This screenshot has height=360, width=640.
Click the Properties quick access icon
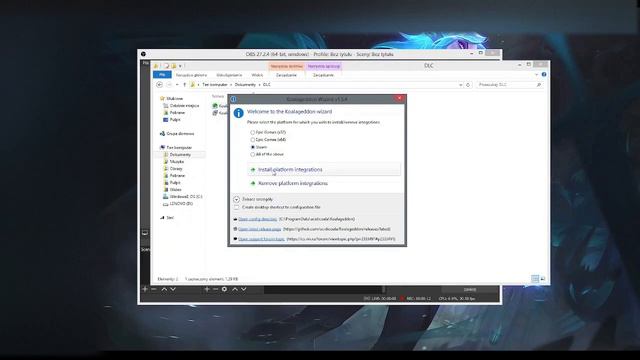click(x=167, y=66)
